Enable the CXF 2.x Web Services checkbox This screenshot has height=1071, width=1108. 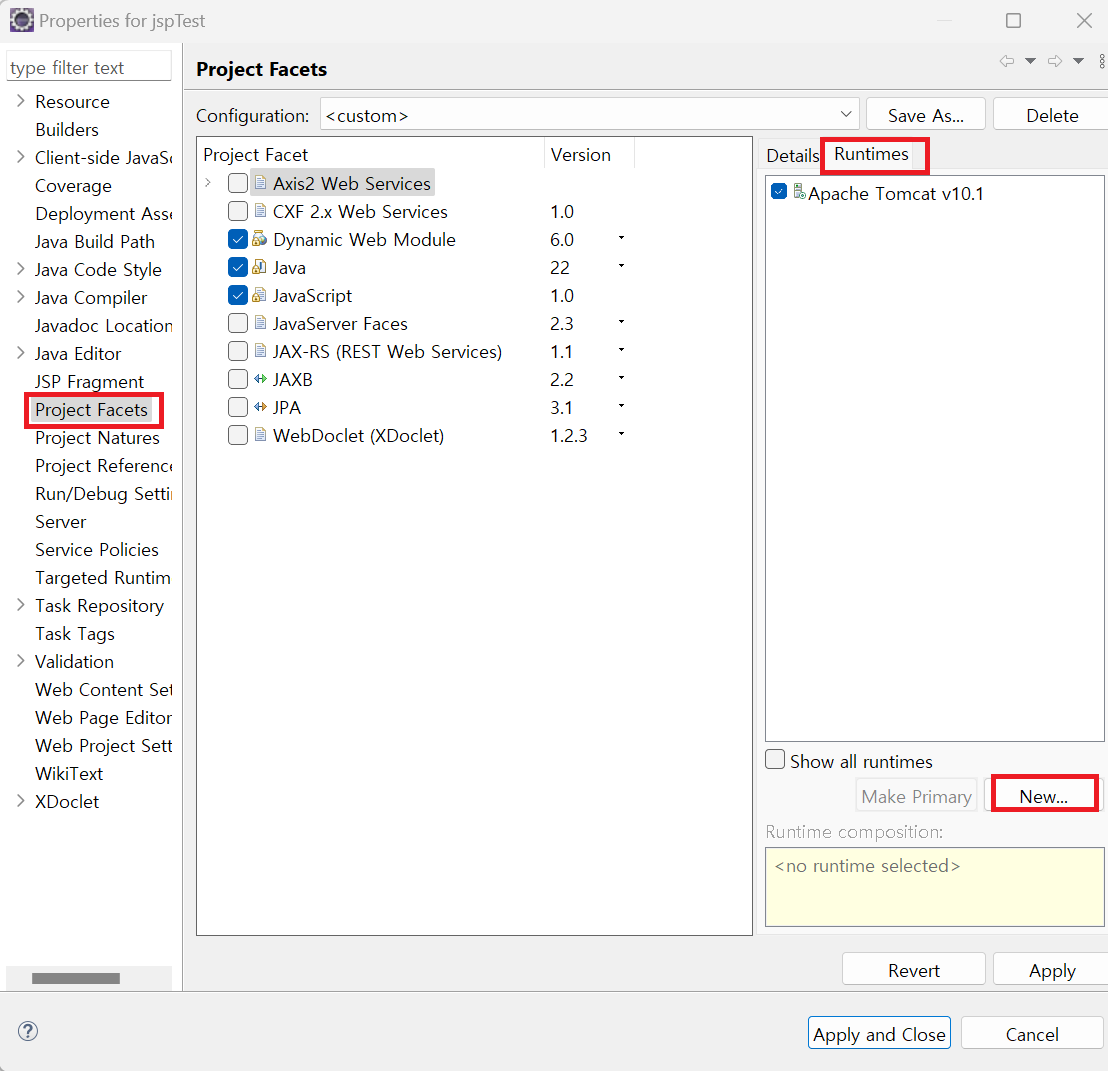pos(237,211)
